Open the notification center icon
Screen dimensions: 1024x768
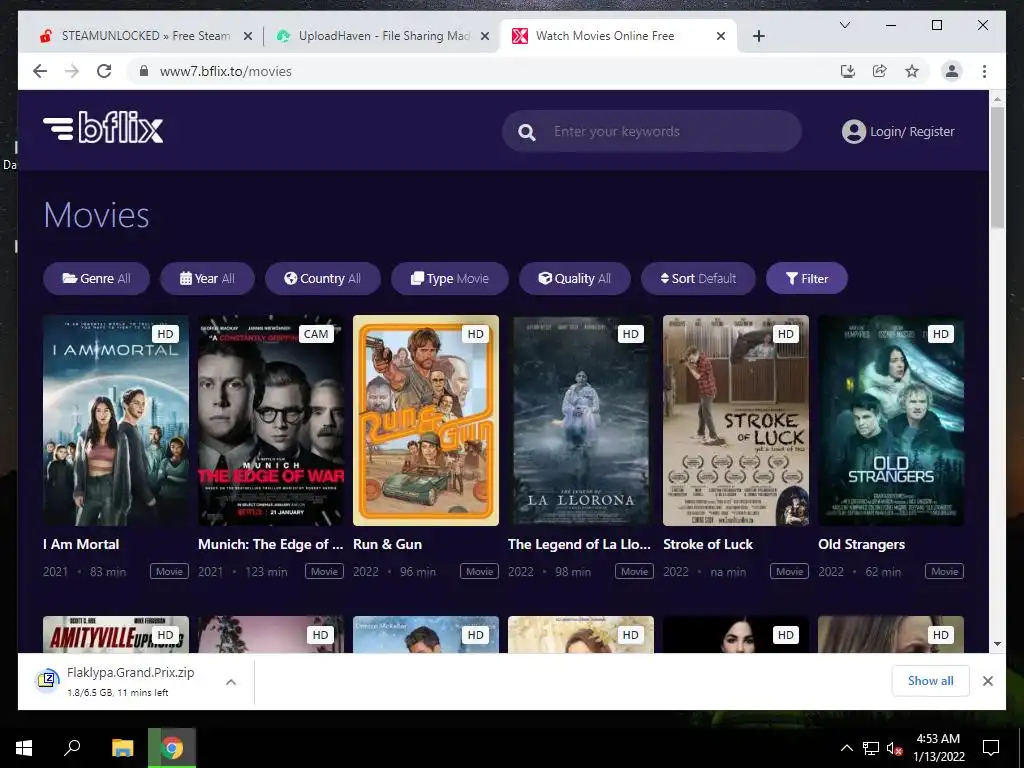click(991, 748)
